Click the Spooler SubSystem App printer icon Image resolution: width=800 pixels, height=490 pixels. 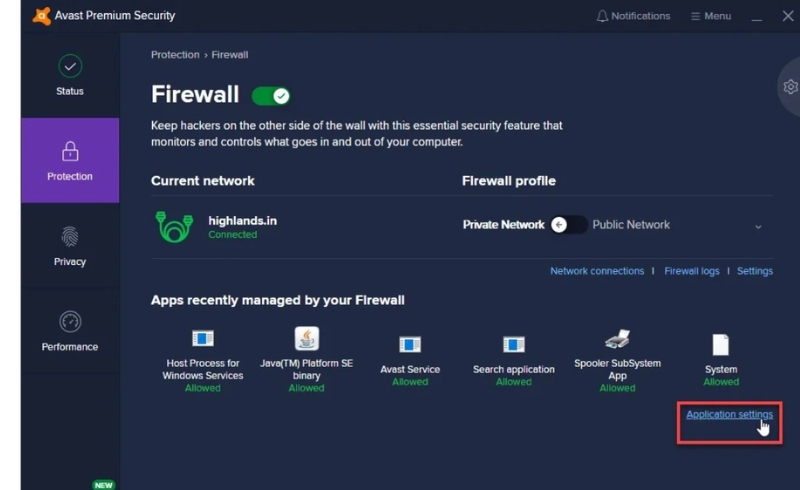coord(617,340)
